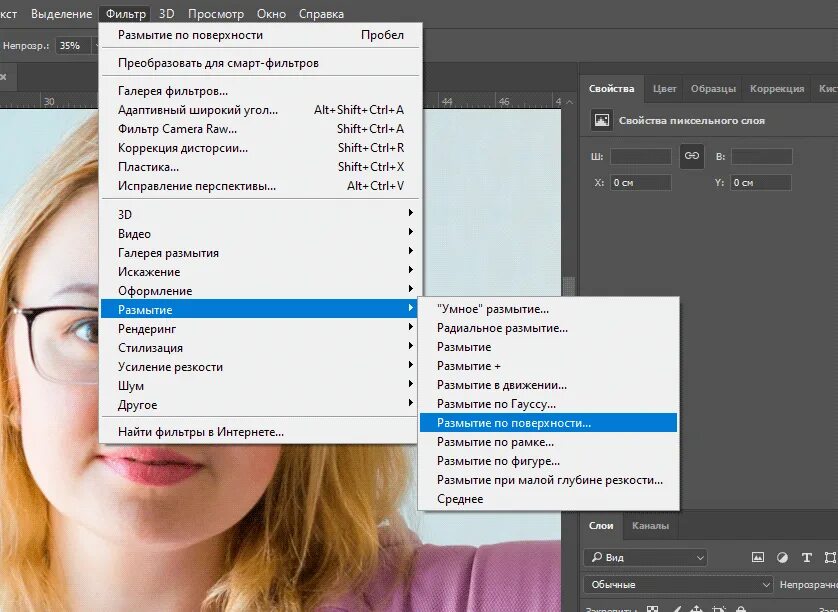Switch to the Каналы tab
Screen dimensions: 838x612
[650, 526]
